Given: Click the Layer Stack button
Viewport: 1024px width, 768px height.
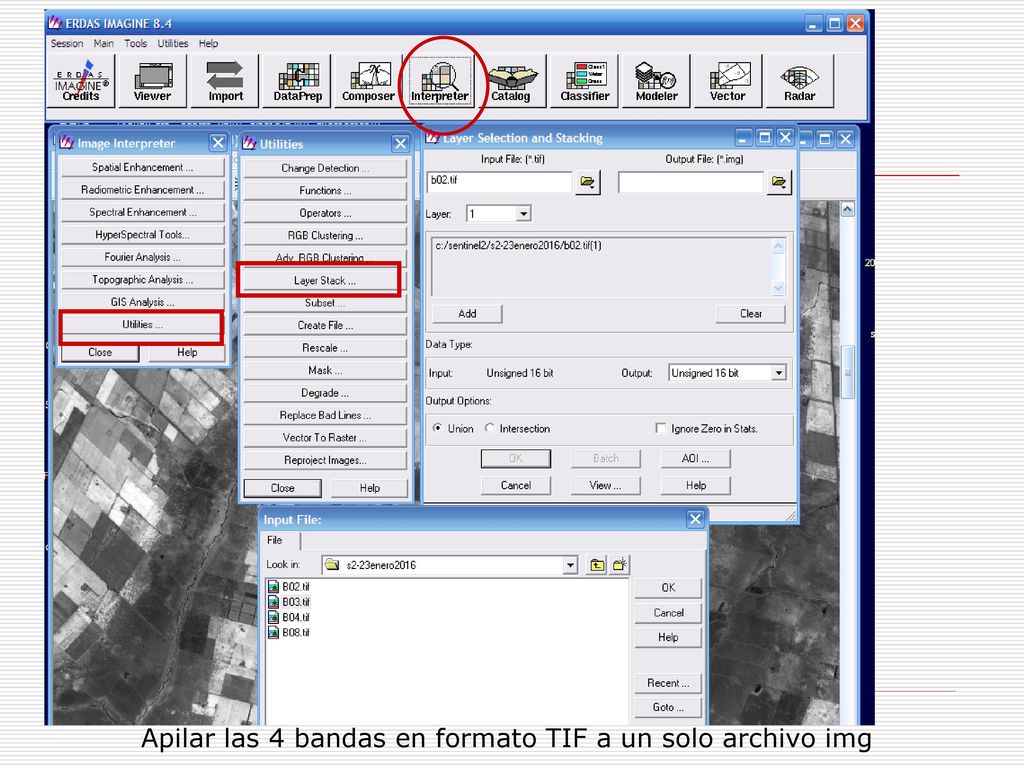Looking at the screenshot, I should coord(325,280).
